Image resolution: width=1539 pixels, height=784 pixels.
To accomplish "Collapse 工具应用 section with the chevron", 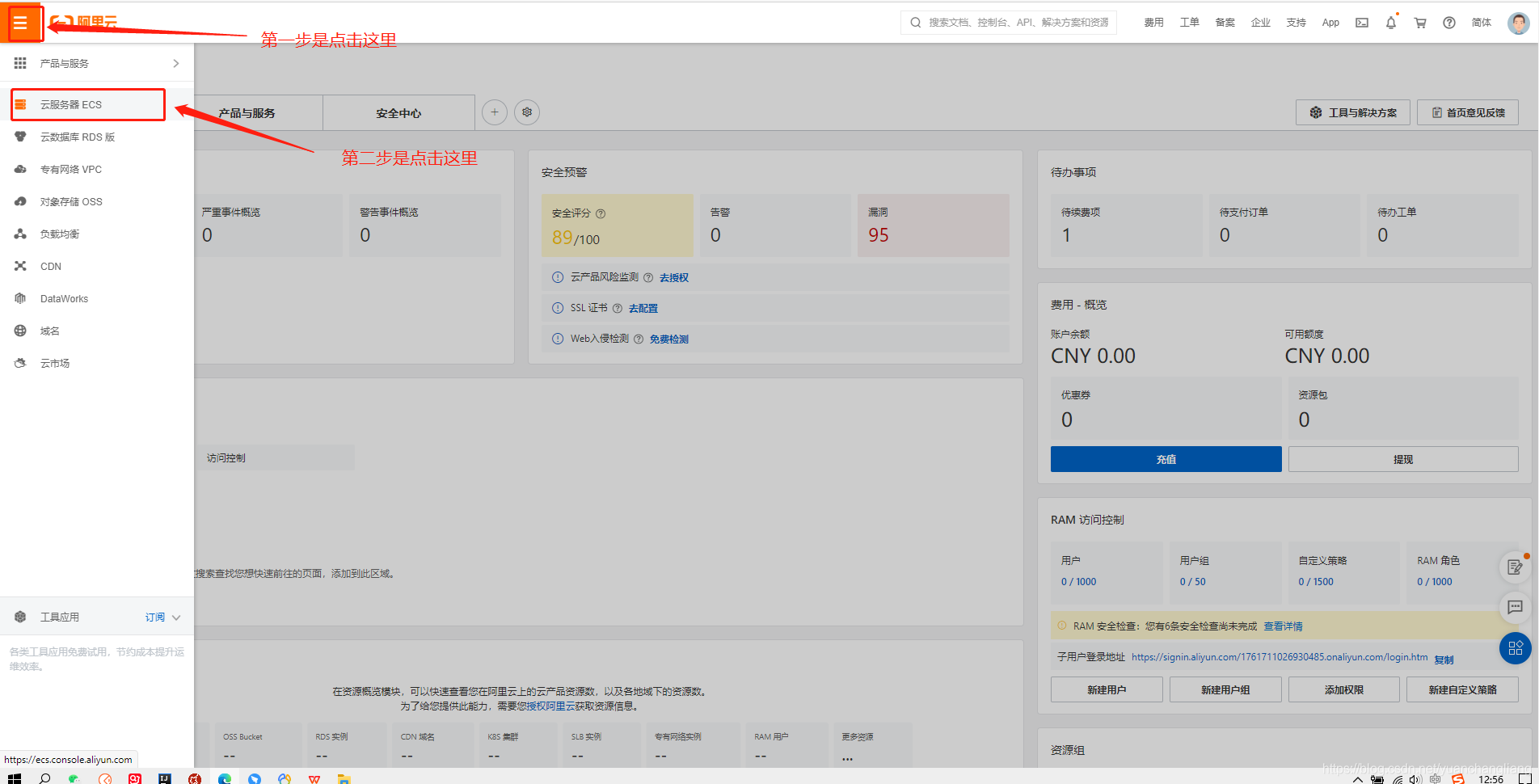I will (176, 618).
